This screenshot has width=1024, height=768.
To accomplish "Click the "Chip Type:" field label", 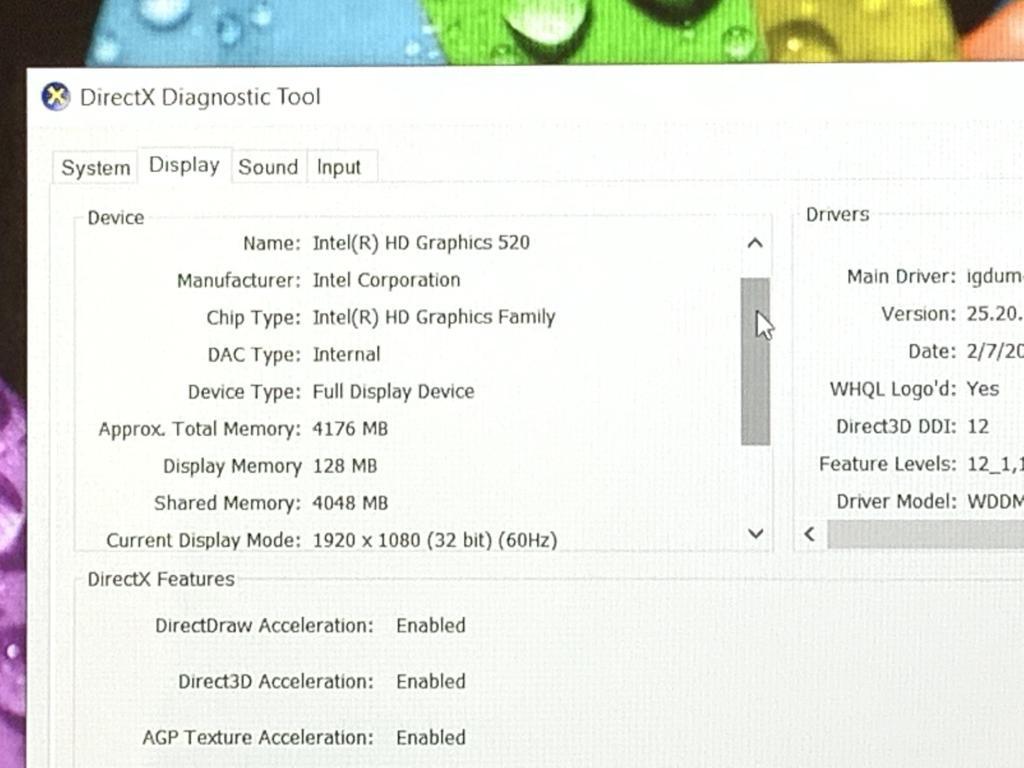I will point(253,318).
